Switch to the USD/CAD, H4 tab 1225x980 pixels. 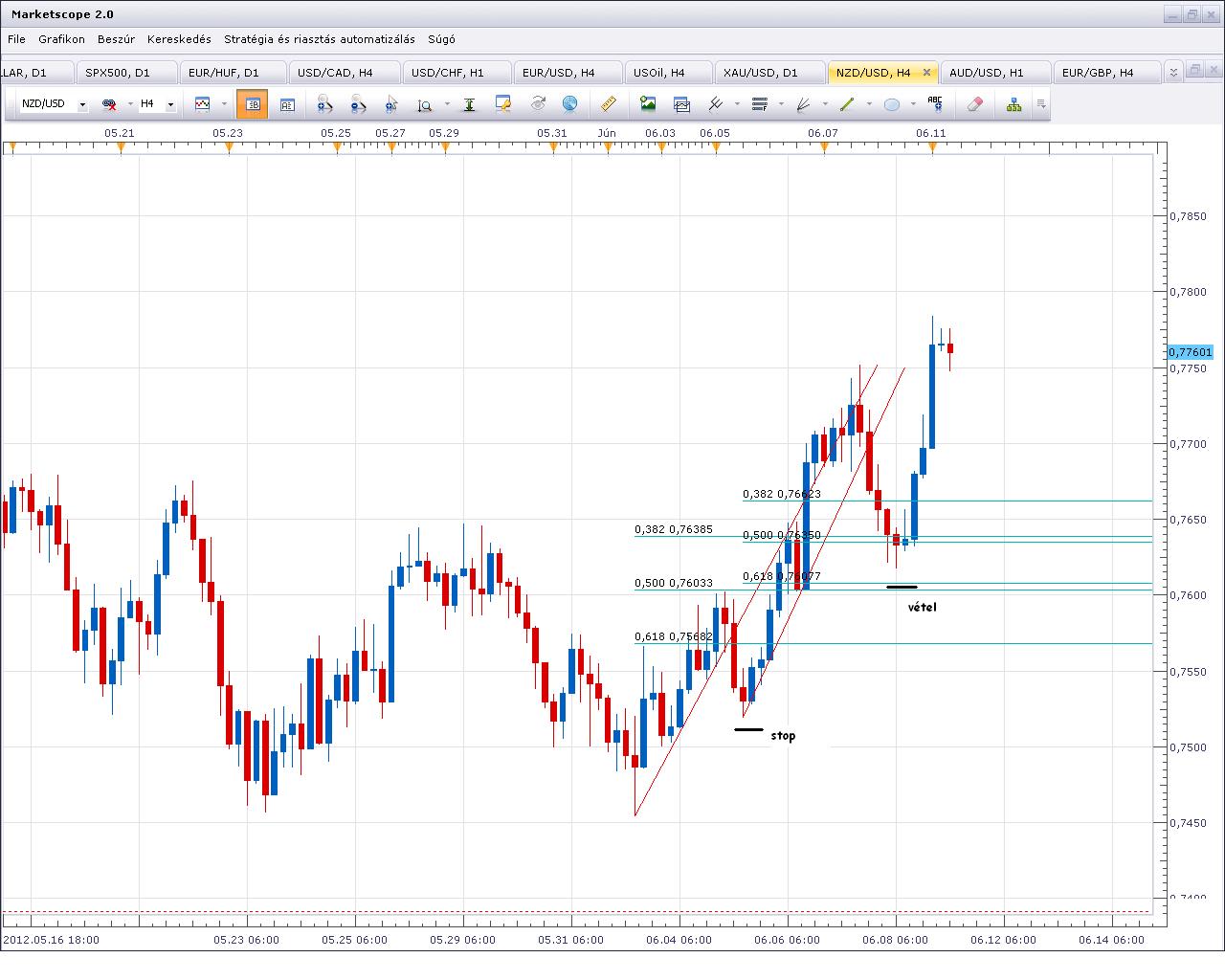coord(344,73)
